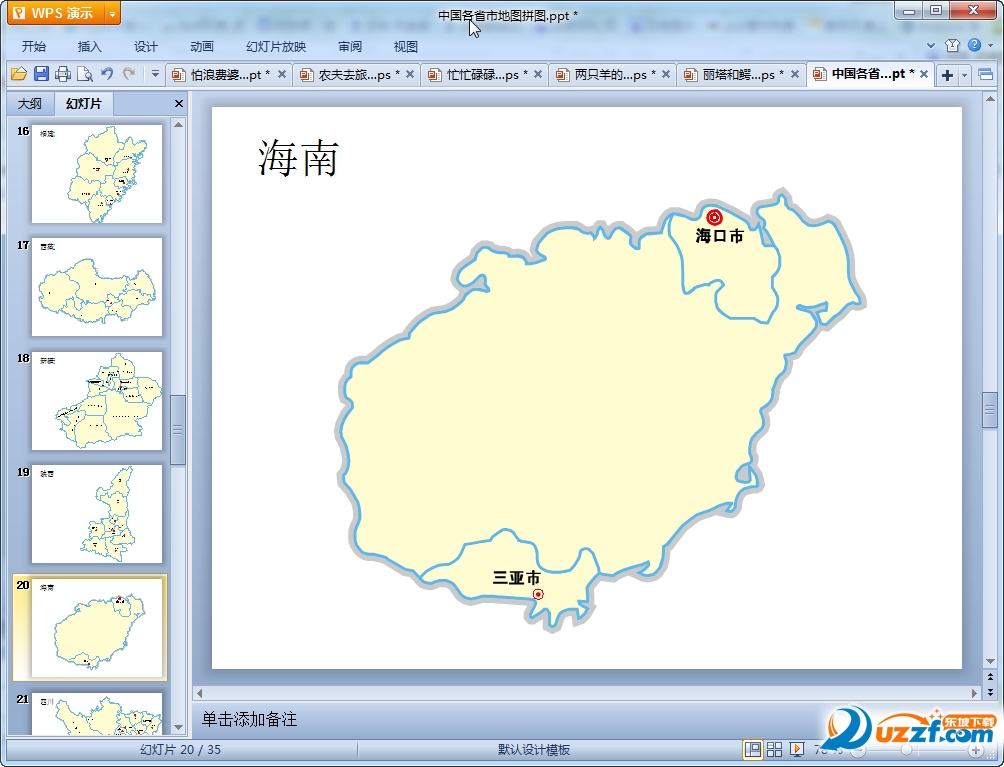Select slide 18 thumbnail
Screen dimensions: 1004x767
click(x=97, y=401)
